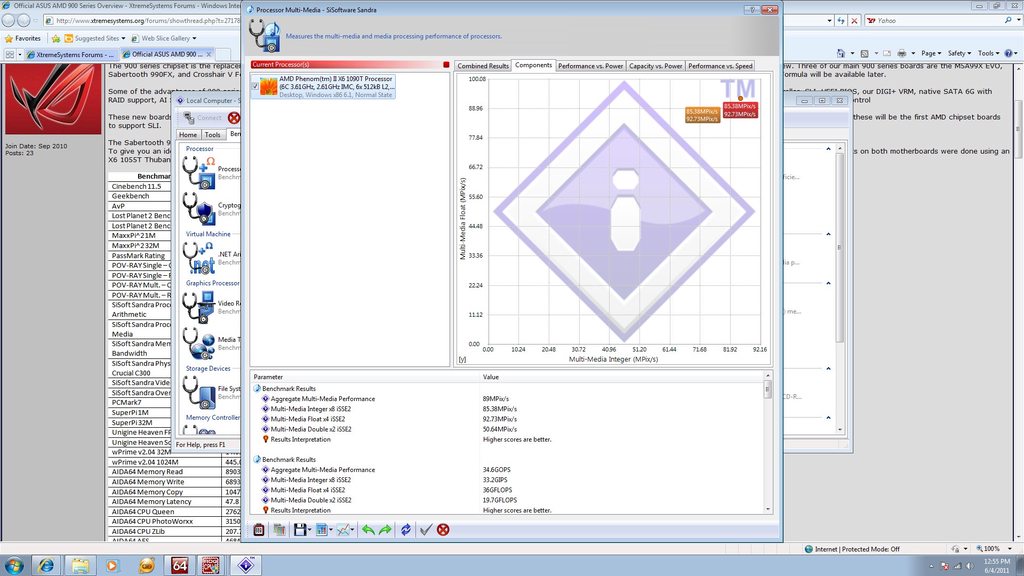
Task: Click the IE stop loading red X
Action: pyautogui.click(x=854, y=21)
